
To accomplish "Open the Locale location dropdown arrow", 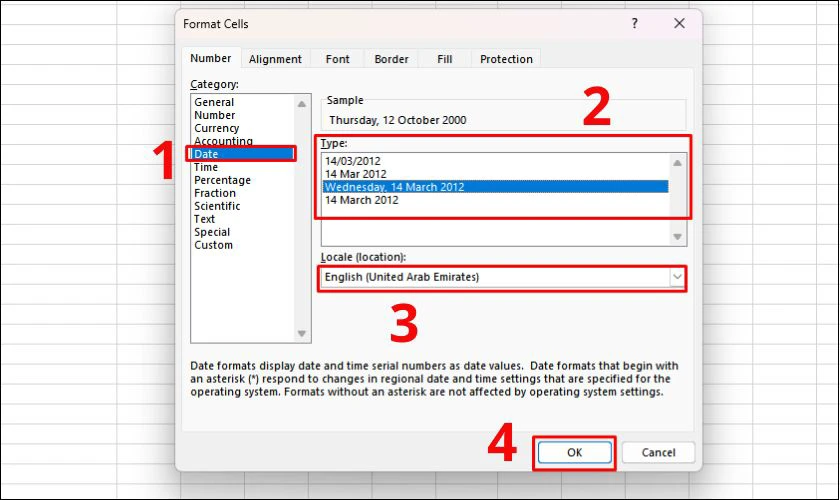I will [x=677, y=277].
